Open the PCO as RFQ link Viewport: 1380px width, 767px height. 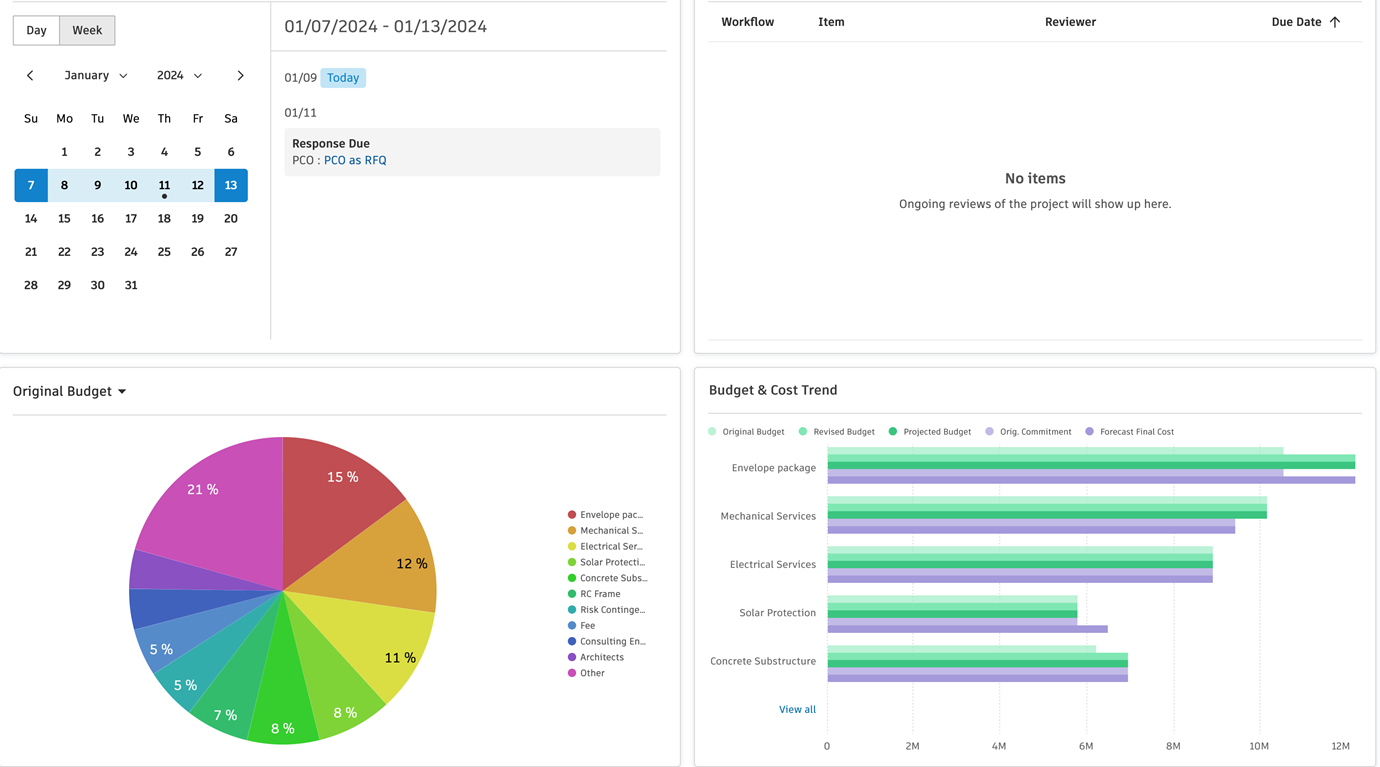click(355, 160)
